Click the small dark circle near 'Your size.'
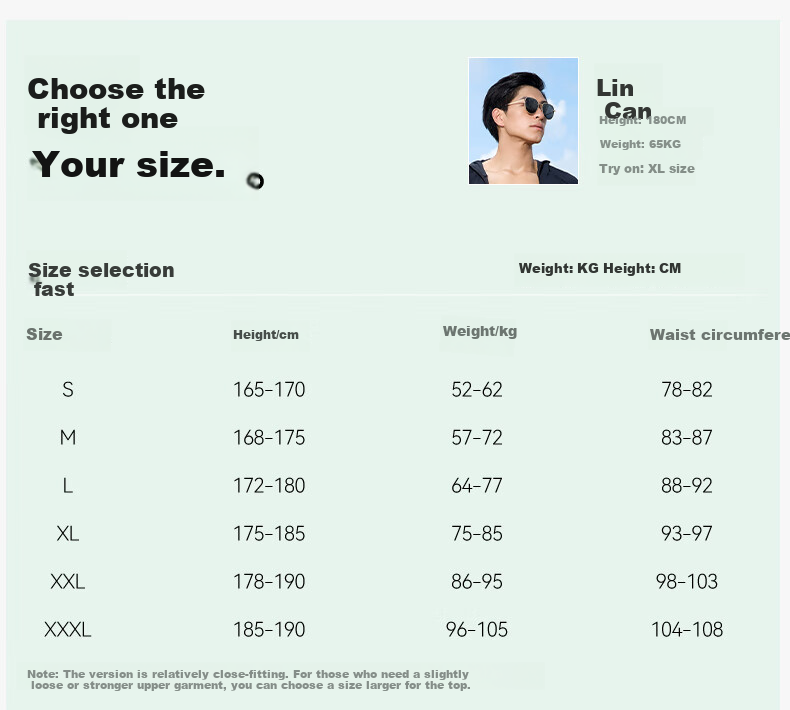 pos(255,180)
